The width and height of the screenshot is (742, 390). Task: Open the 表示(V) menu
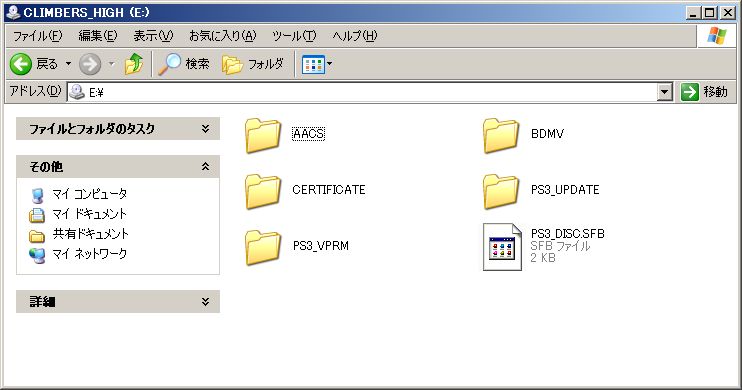[153, 36]
